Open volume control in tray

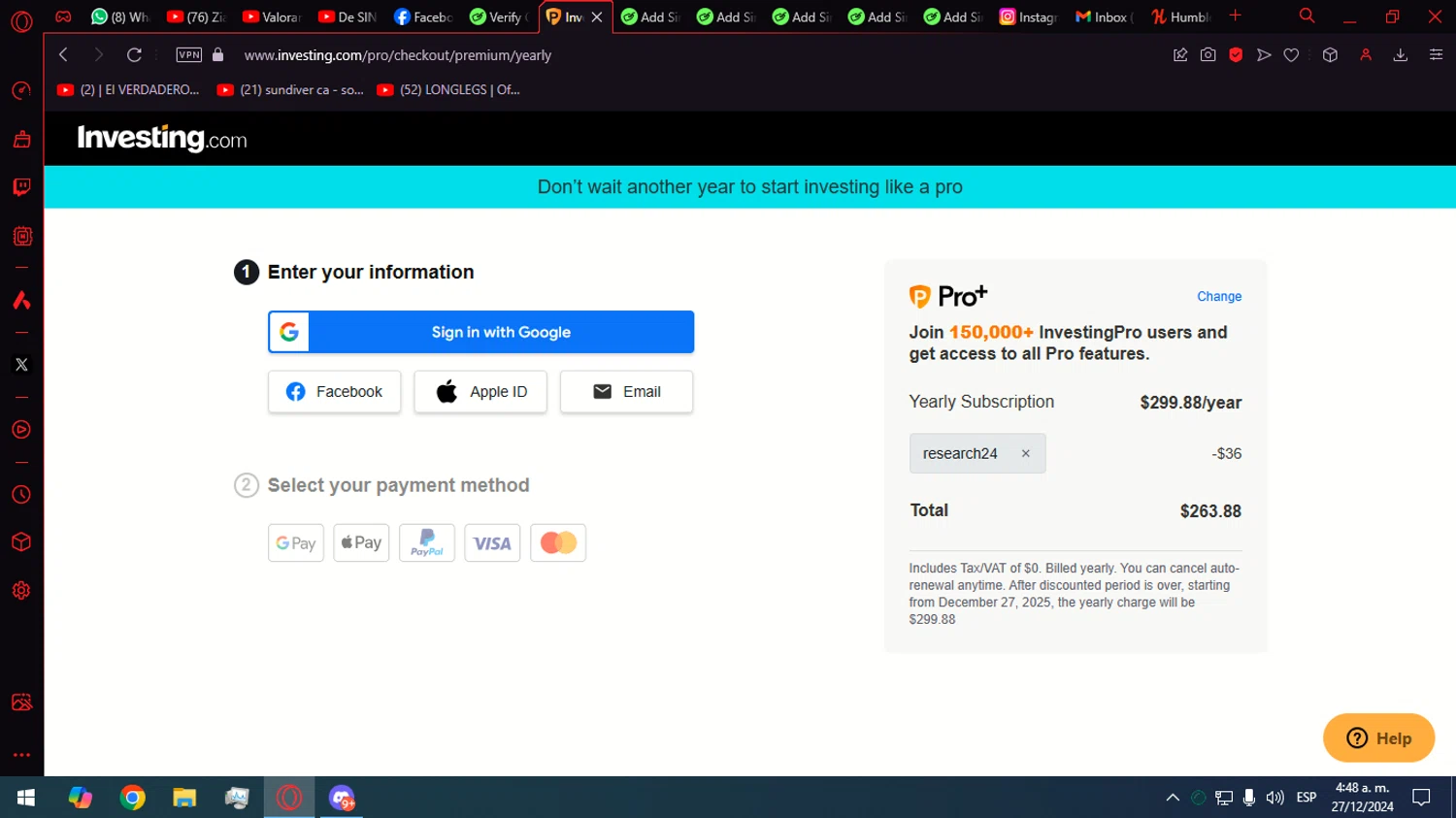point(1274,798)
